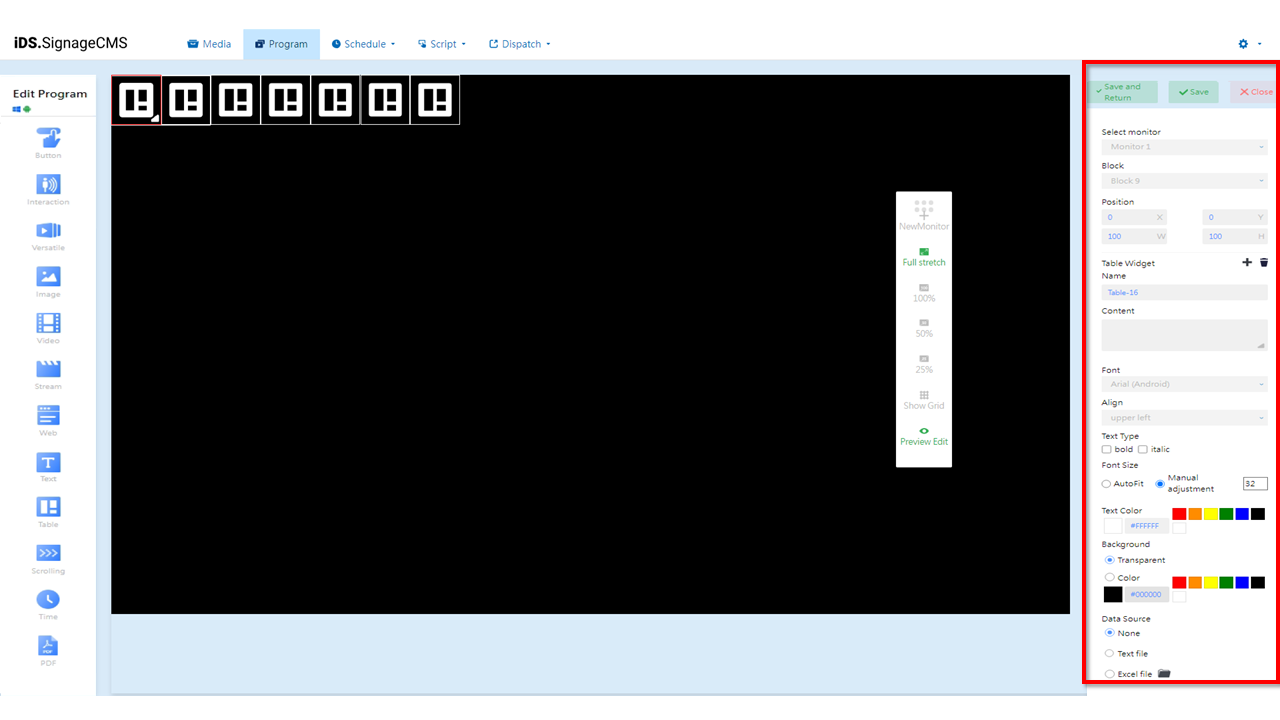Image resolution: width=1280 pixels, height=720 pixels.
Task: Select the Time widget tool
Action: [x=48, y=603]
